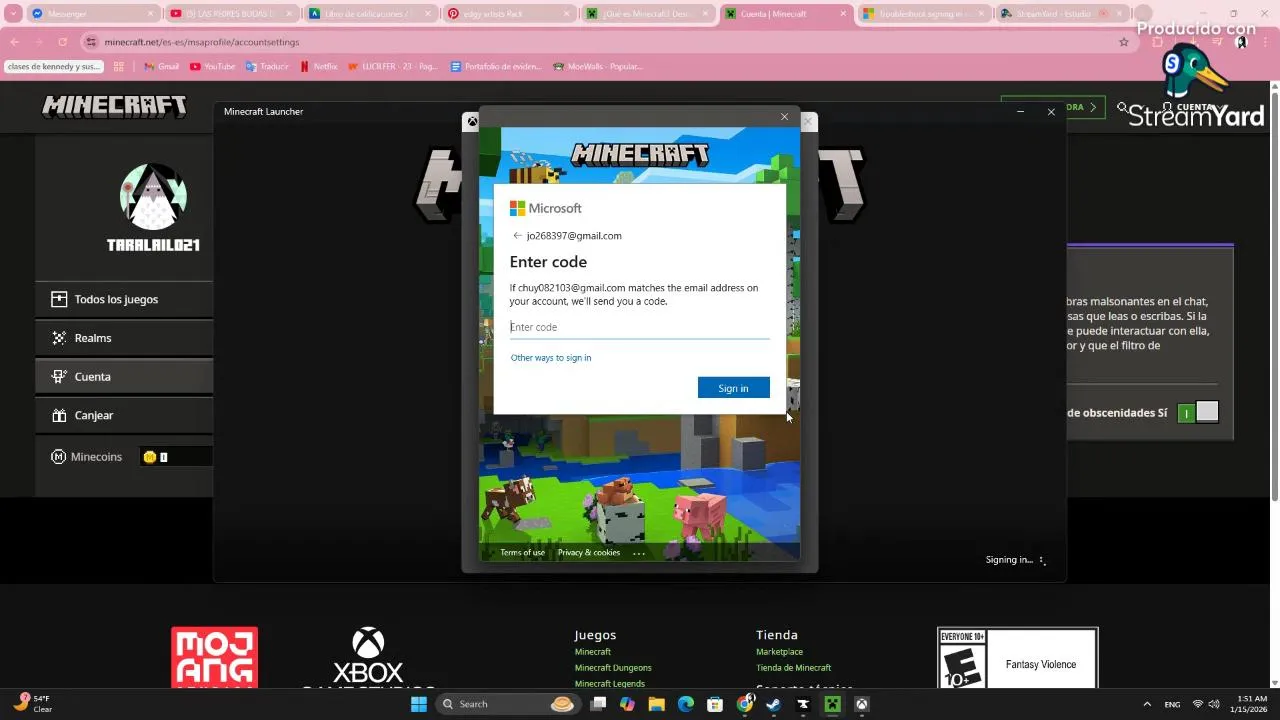Screen dimensions: 1280x720
Task: Open Other ways to sign in
Action: pos(551,358)
